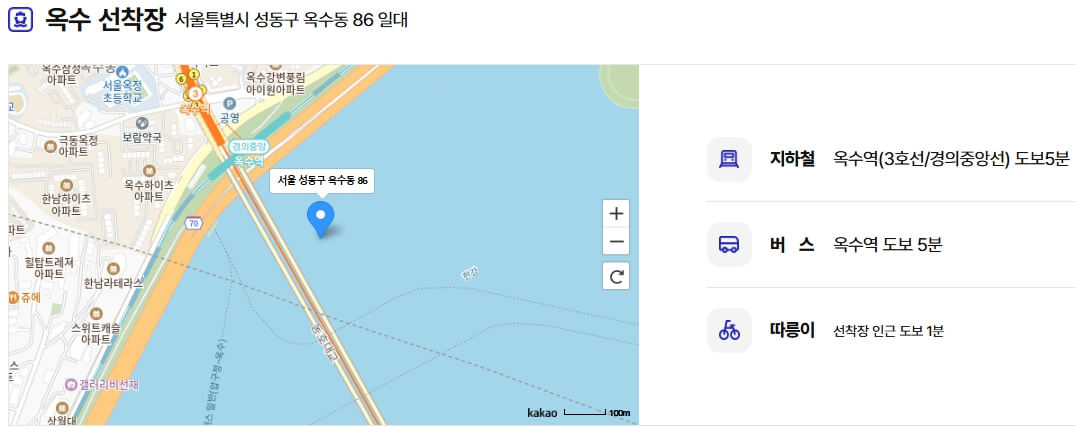The image size is (1076, 427).
Task: Click the bus icon beside 버스
Action: point(729,244)
